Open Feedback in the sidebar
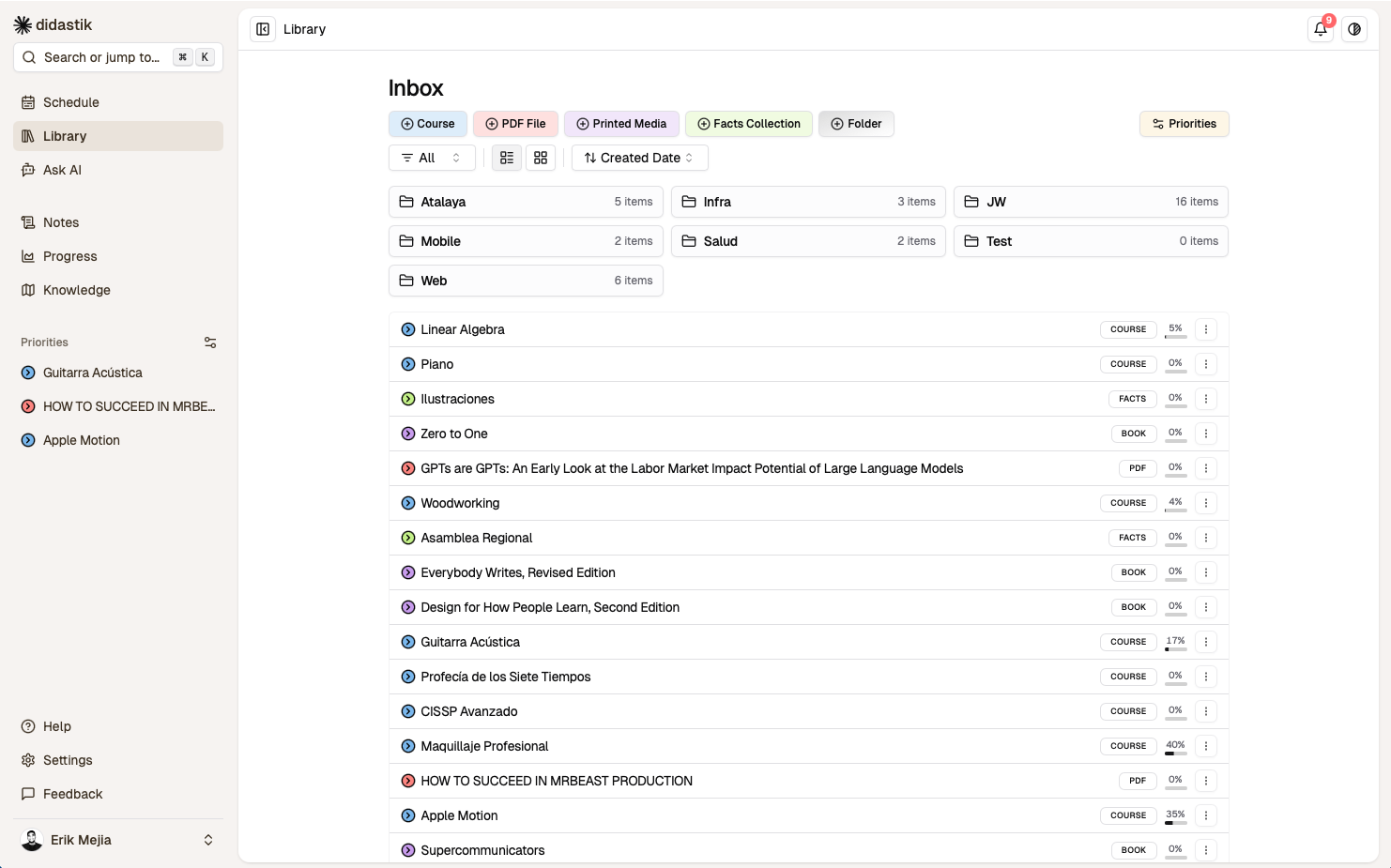The width and height of the screenshot is (1391, 868). (118, 794)
